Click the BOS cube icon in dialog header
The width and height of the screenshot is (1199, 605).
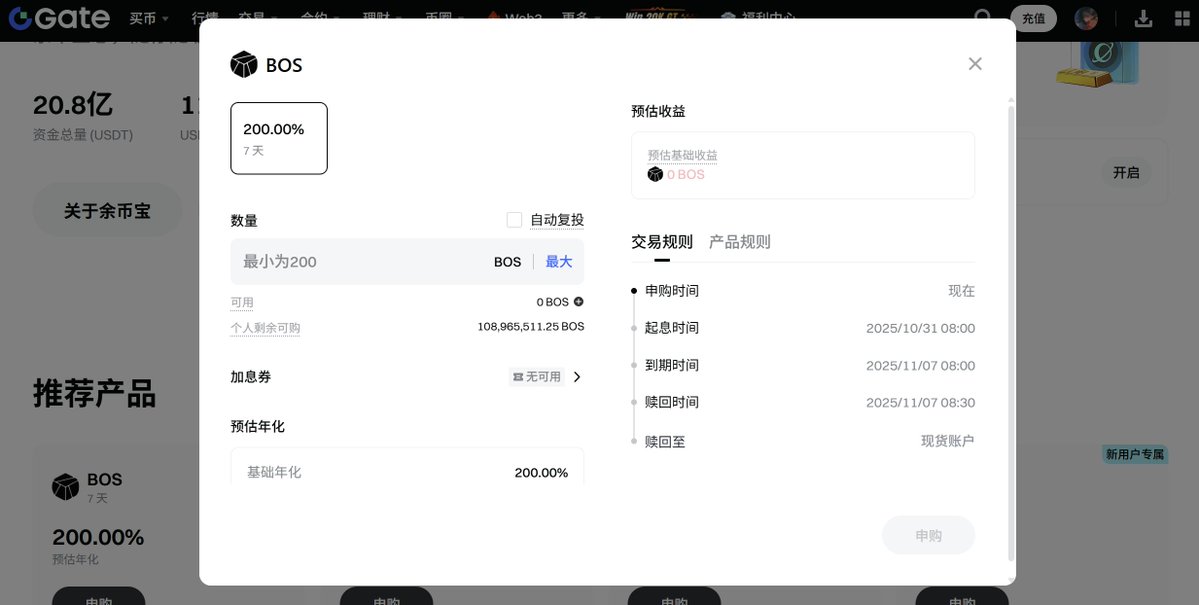pyautogui.click(x=244, y=64)
